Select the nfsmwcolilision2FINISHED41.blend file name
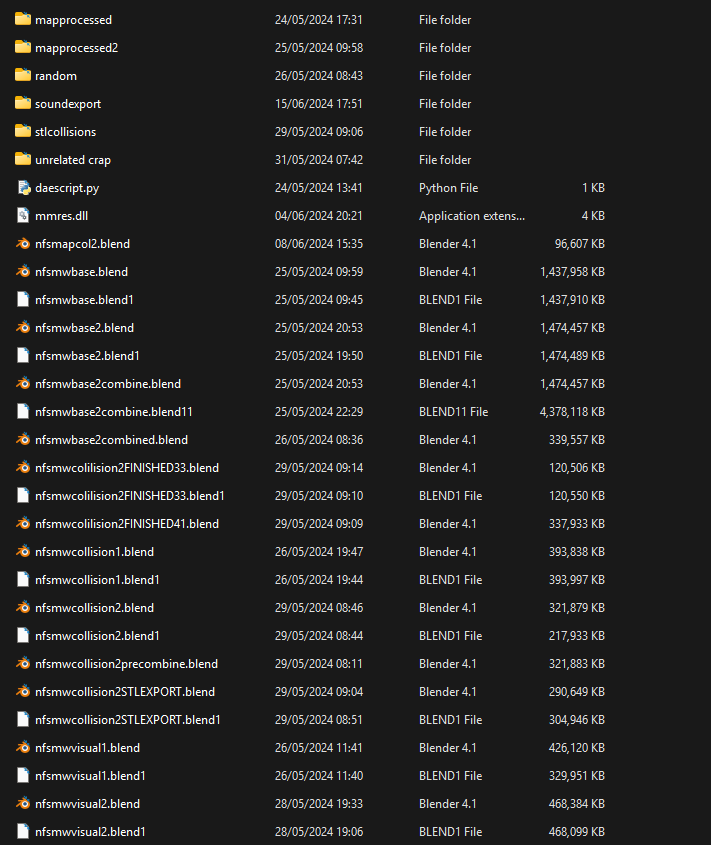 coord(127,524)
